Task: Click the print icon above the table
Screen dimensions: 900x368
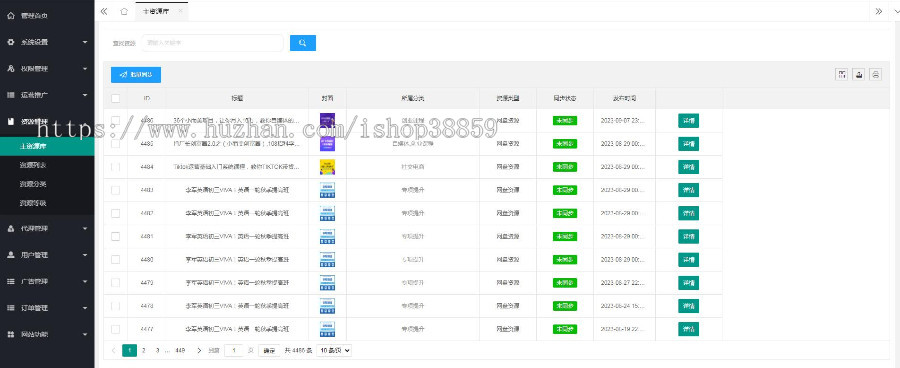Action: tap(875, 74)
